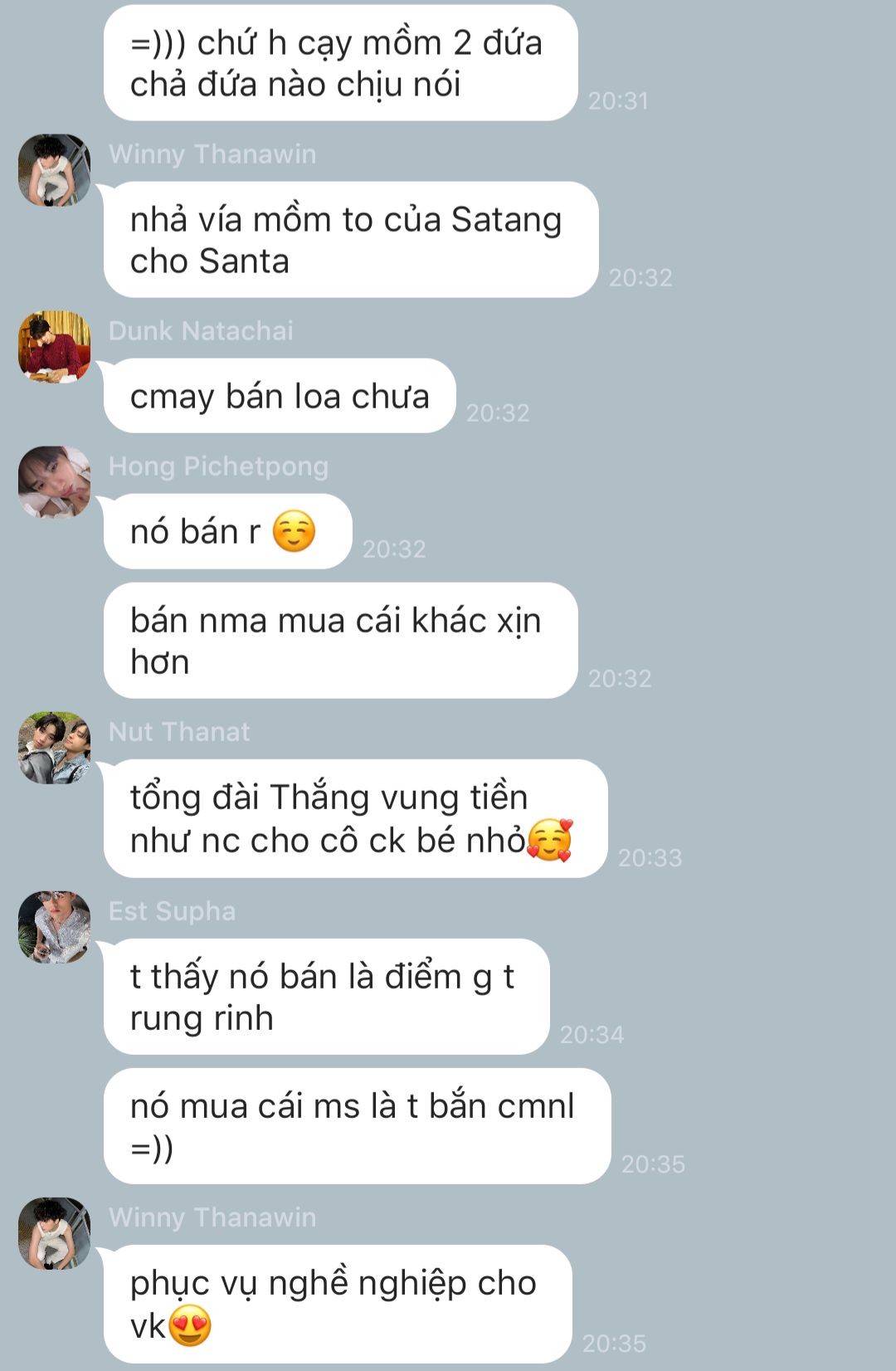Select the 'phục vụ nghề nghiệp cho vk' message
This screenshot has height=1371, width=896.
338,1304
